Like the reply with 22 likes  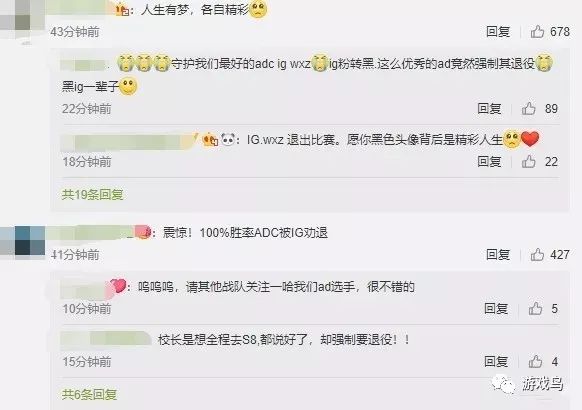(x=529, y=162)
